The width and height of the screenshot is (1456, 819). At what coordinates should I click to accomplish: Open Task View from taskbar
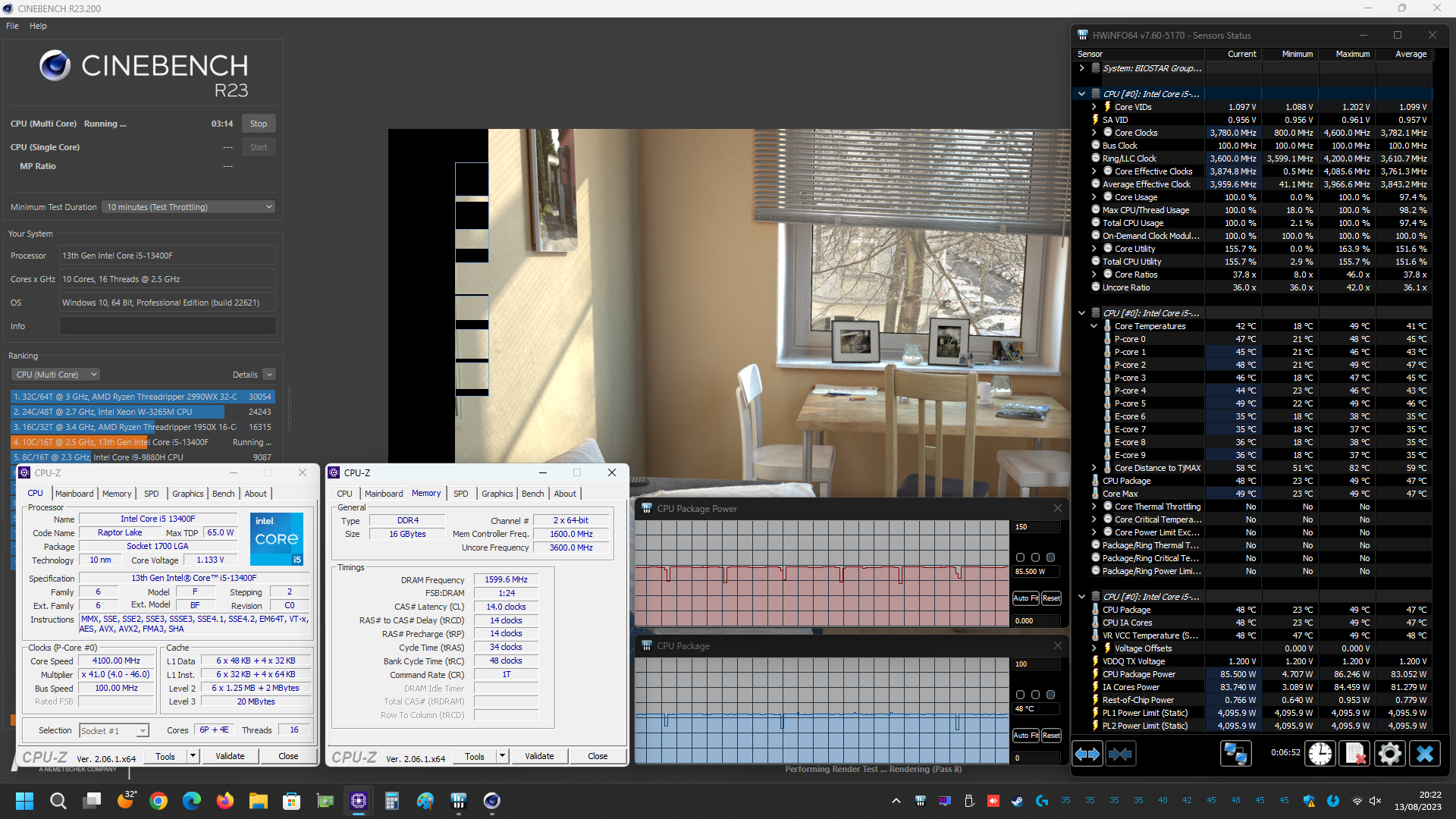(x=93, y=801)
